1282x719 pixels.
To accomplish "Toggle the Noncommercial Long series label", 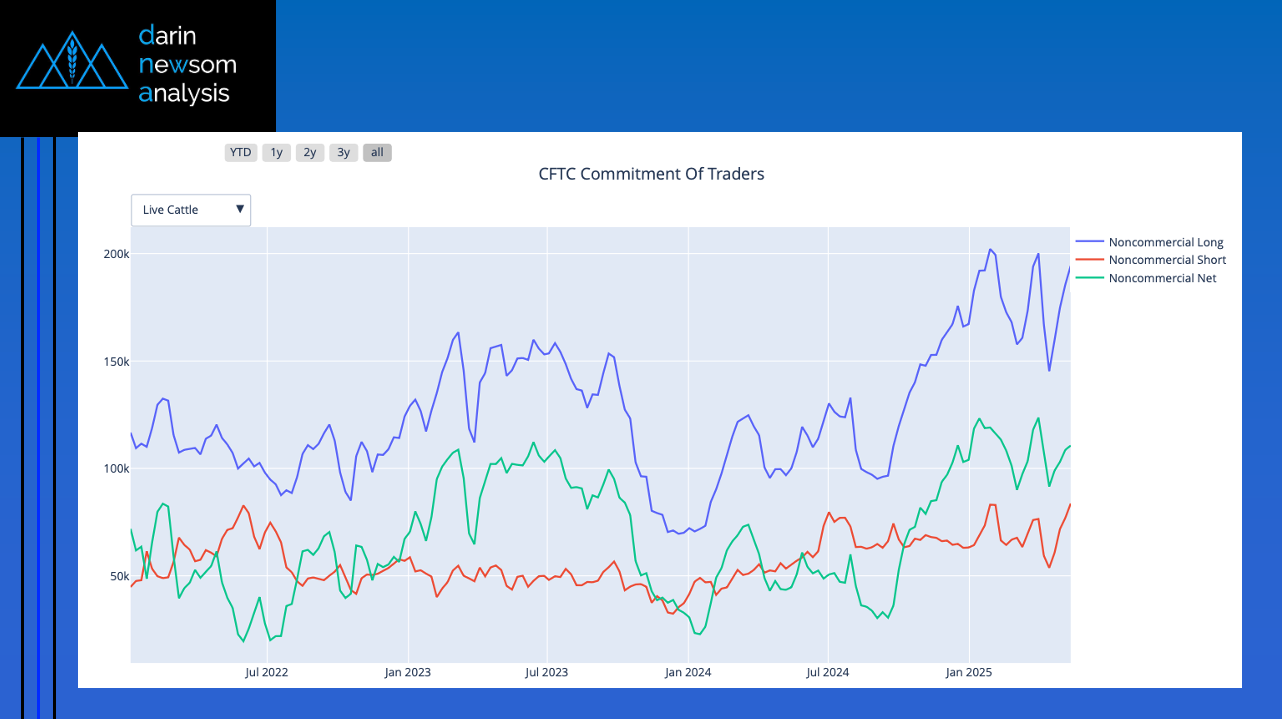I will tap(1166, 242).
